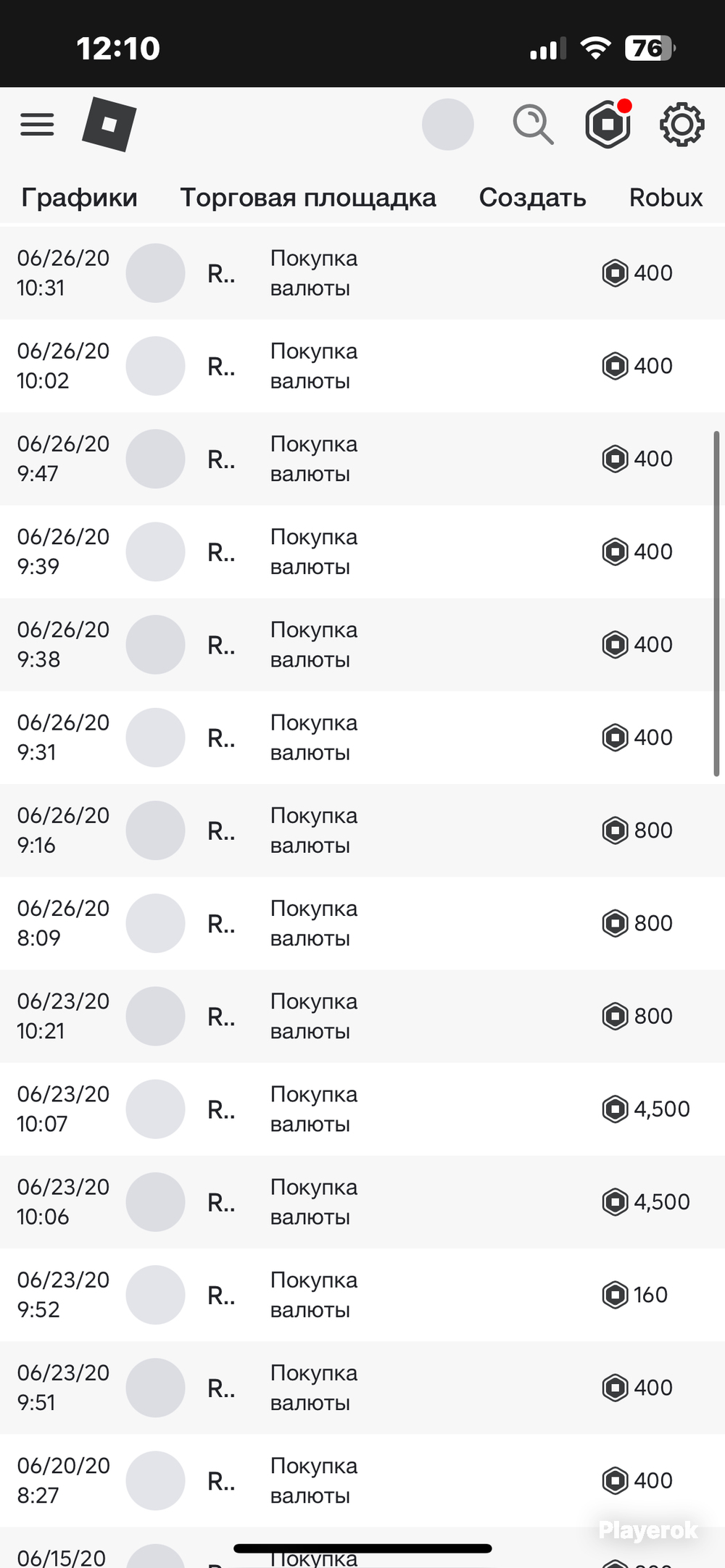
Task: Open the search magnifier icon
Action: click(533, 125)
